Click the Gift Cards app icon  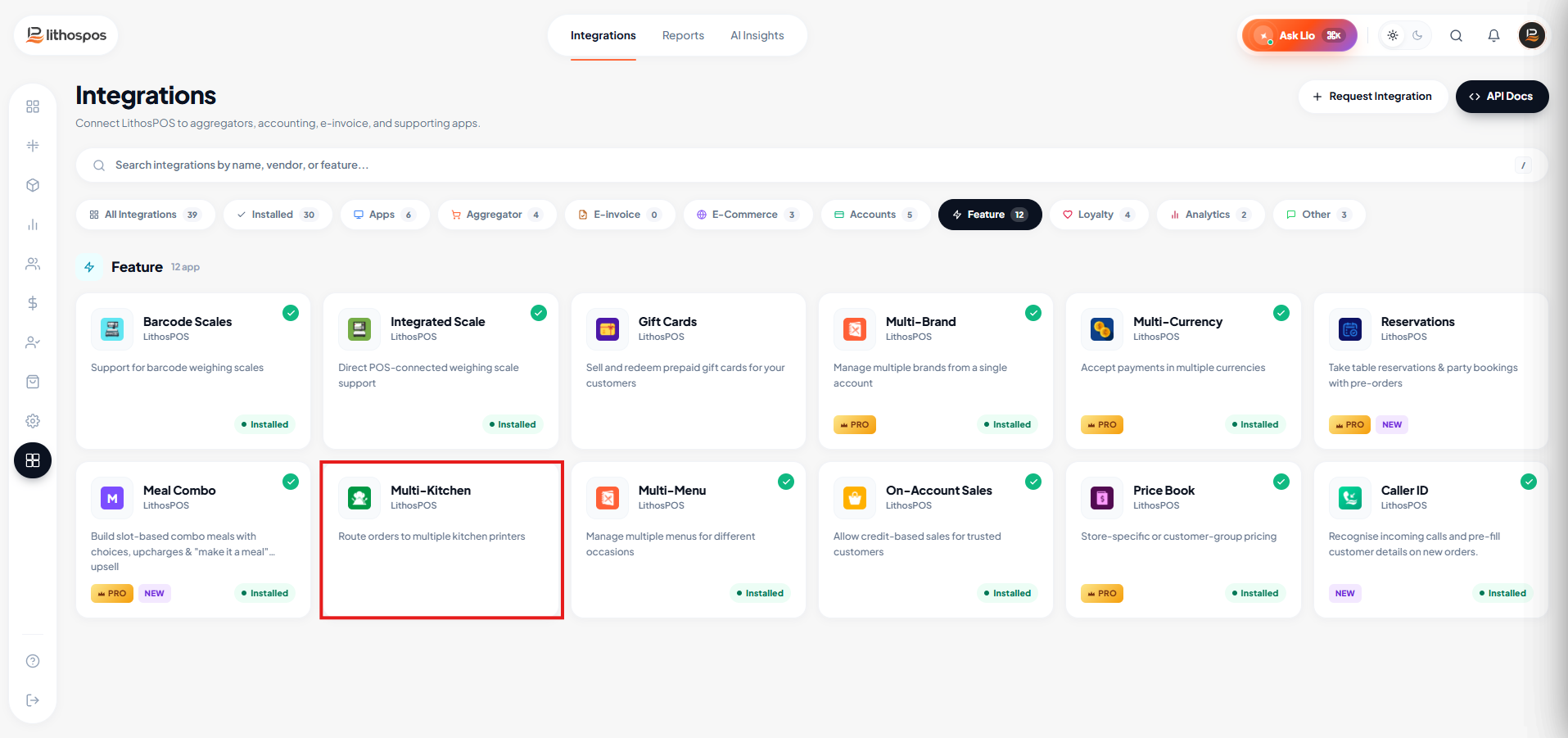[x=608, y=329]
